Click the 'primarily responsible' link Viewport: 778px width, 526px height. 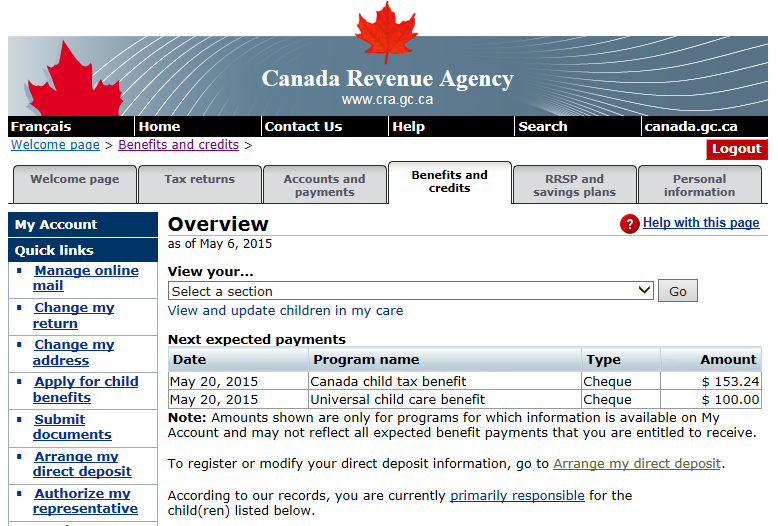(517, 496)
